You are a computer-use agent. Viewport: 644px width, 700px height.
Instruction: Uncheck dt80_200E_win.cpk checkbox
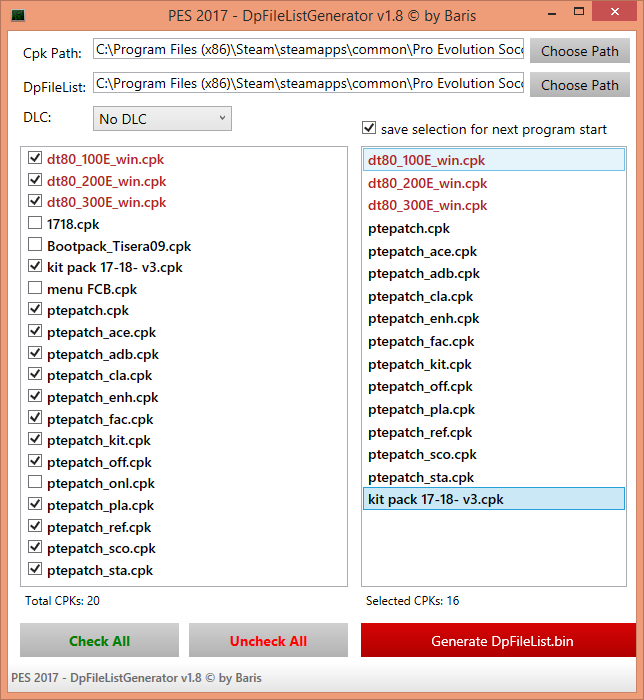click(x=35, y=179)
